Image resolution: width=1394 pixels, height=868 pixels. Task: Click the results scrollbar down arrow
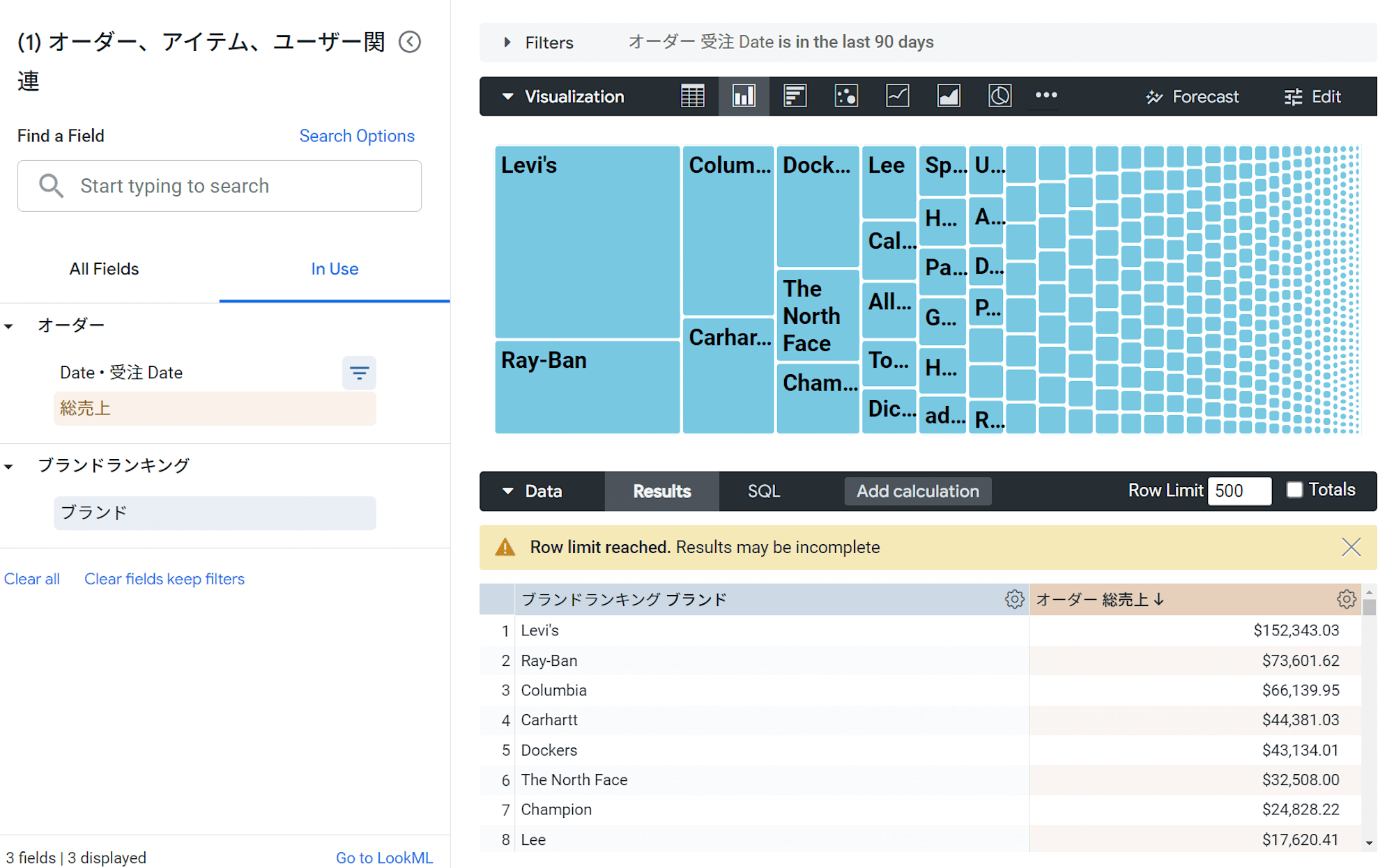tap(1369, 843)
